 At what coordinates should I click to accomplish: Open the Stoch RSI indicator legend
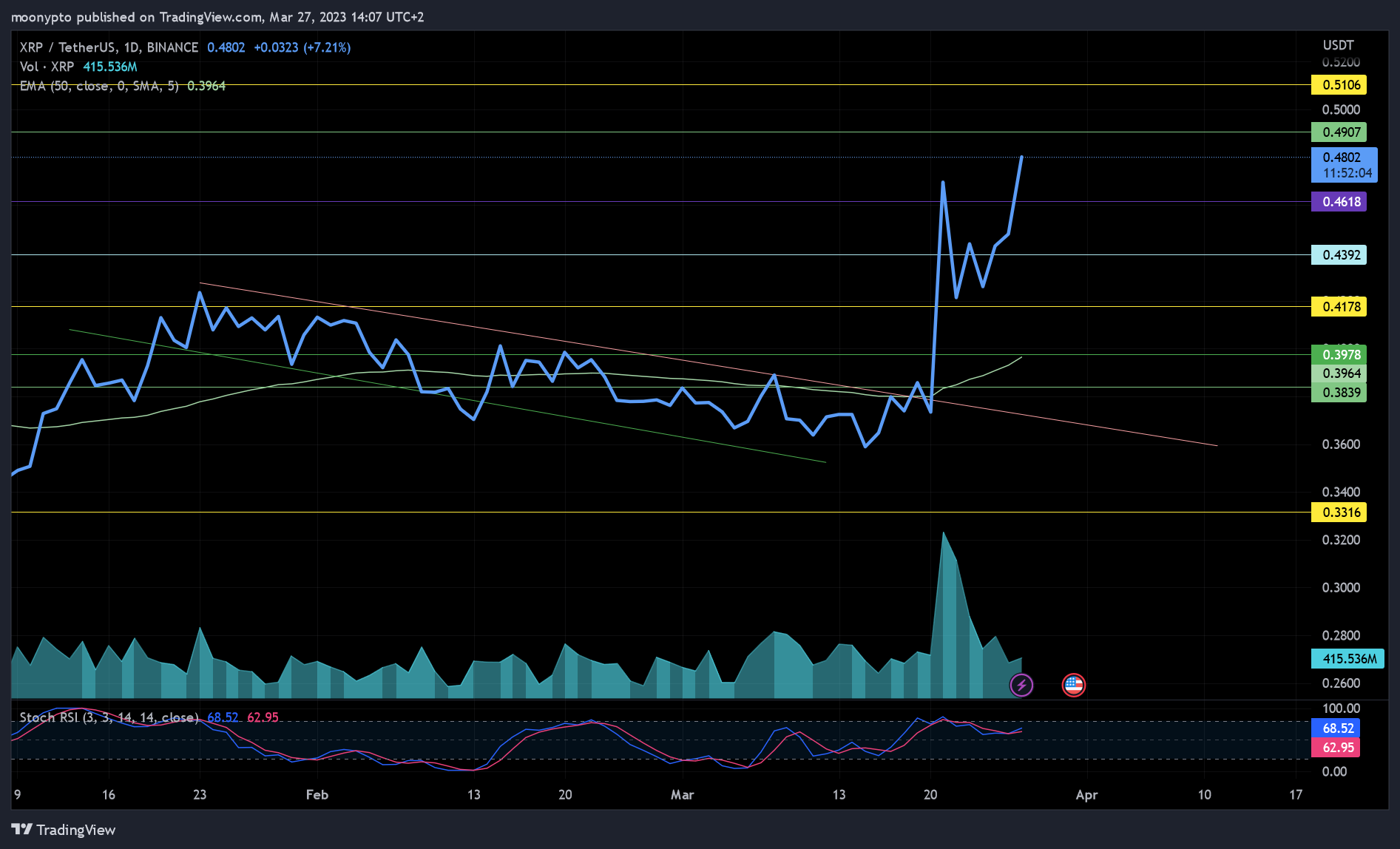[x=109, y=717]
